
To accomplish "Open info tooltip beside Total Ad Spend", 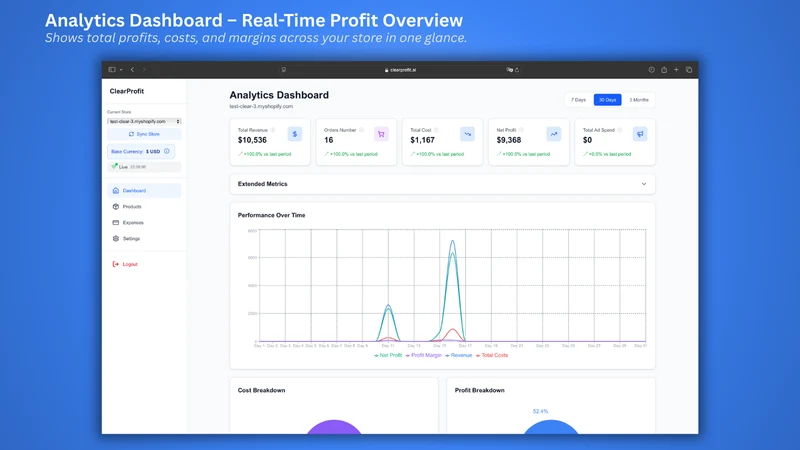I will click(x=620, y=130).
